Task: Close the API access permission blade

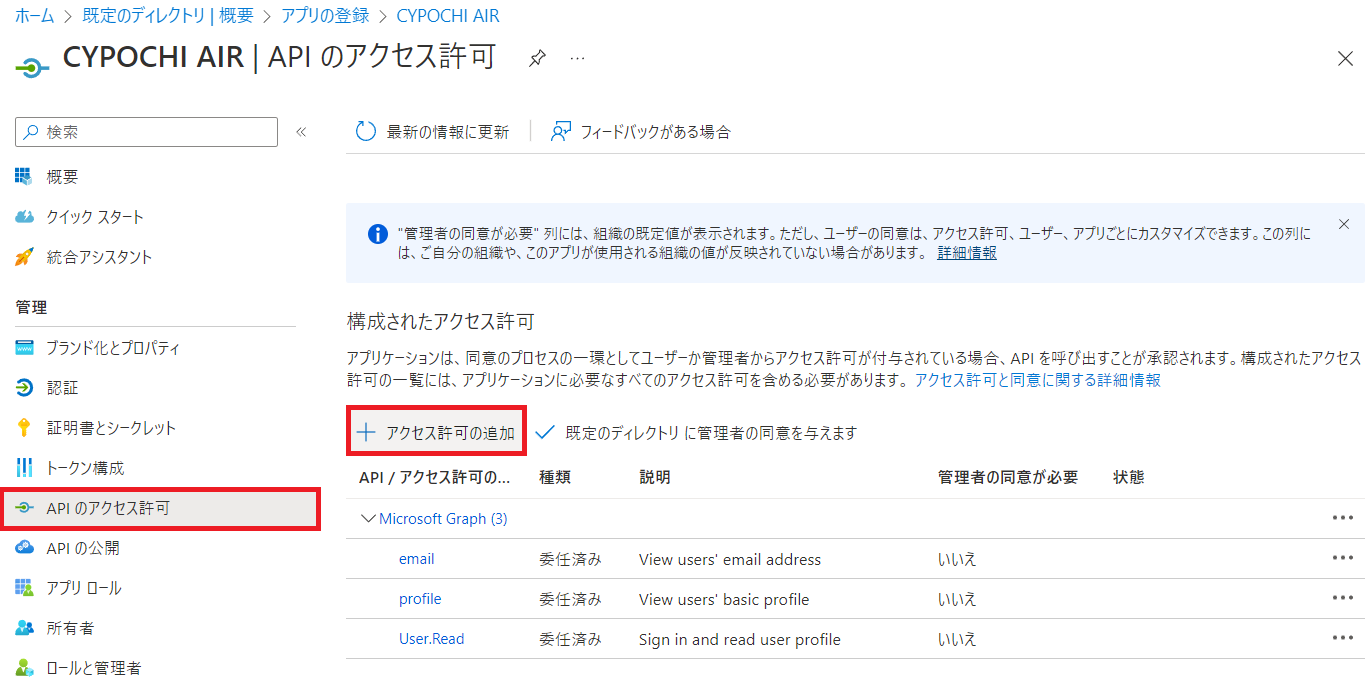Action: [1345, 58]
